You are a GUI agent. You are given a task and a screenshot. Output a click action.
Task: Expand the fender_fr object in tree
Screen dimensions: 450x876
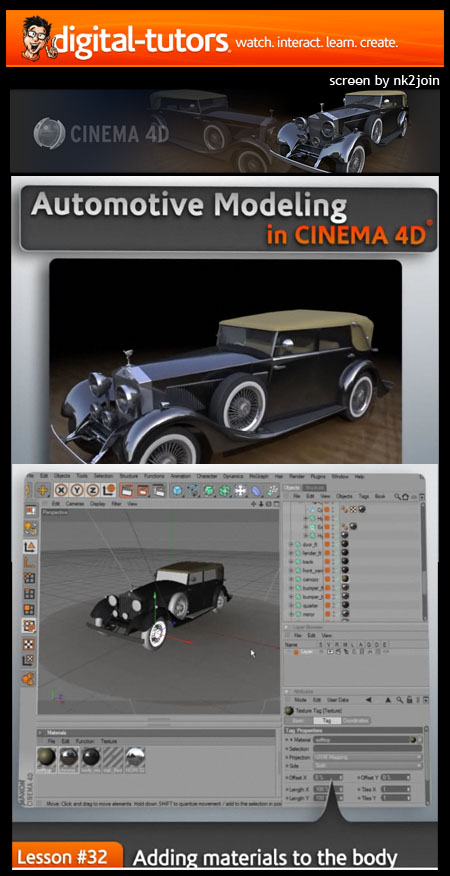291,553
